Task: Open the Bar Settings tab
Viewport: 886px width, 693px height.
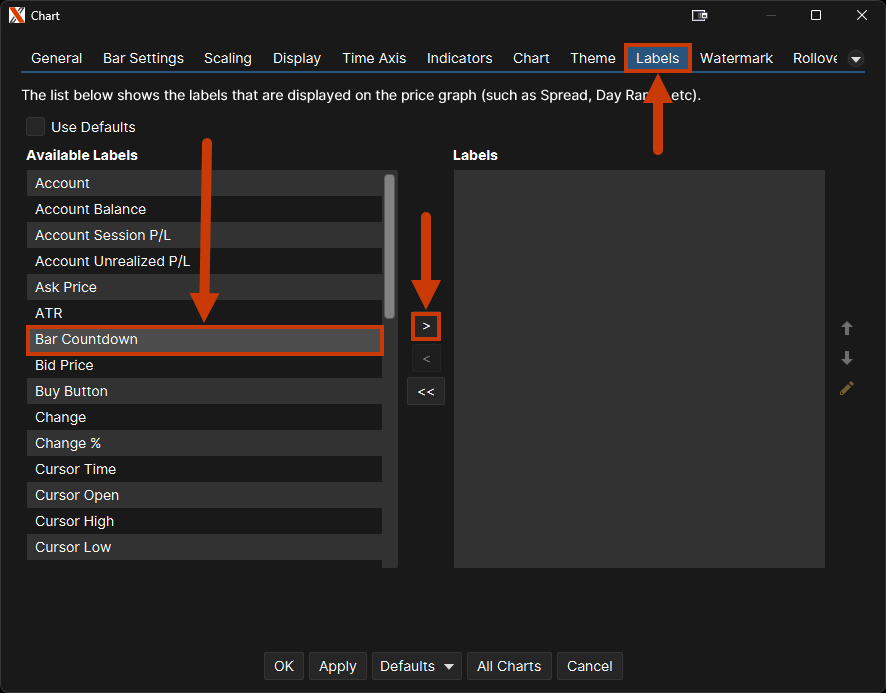Action: tap(143, 58)
